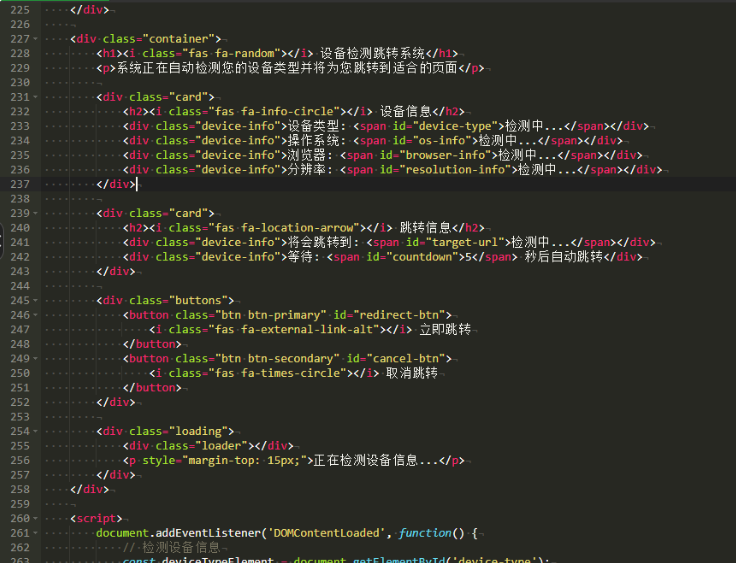Click the heading text 设备检测跳转系统
This screenshot has width=736, height=563.
pos(372,54)
